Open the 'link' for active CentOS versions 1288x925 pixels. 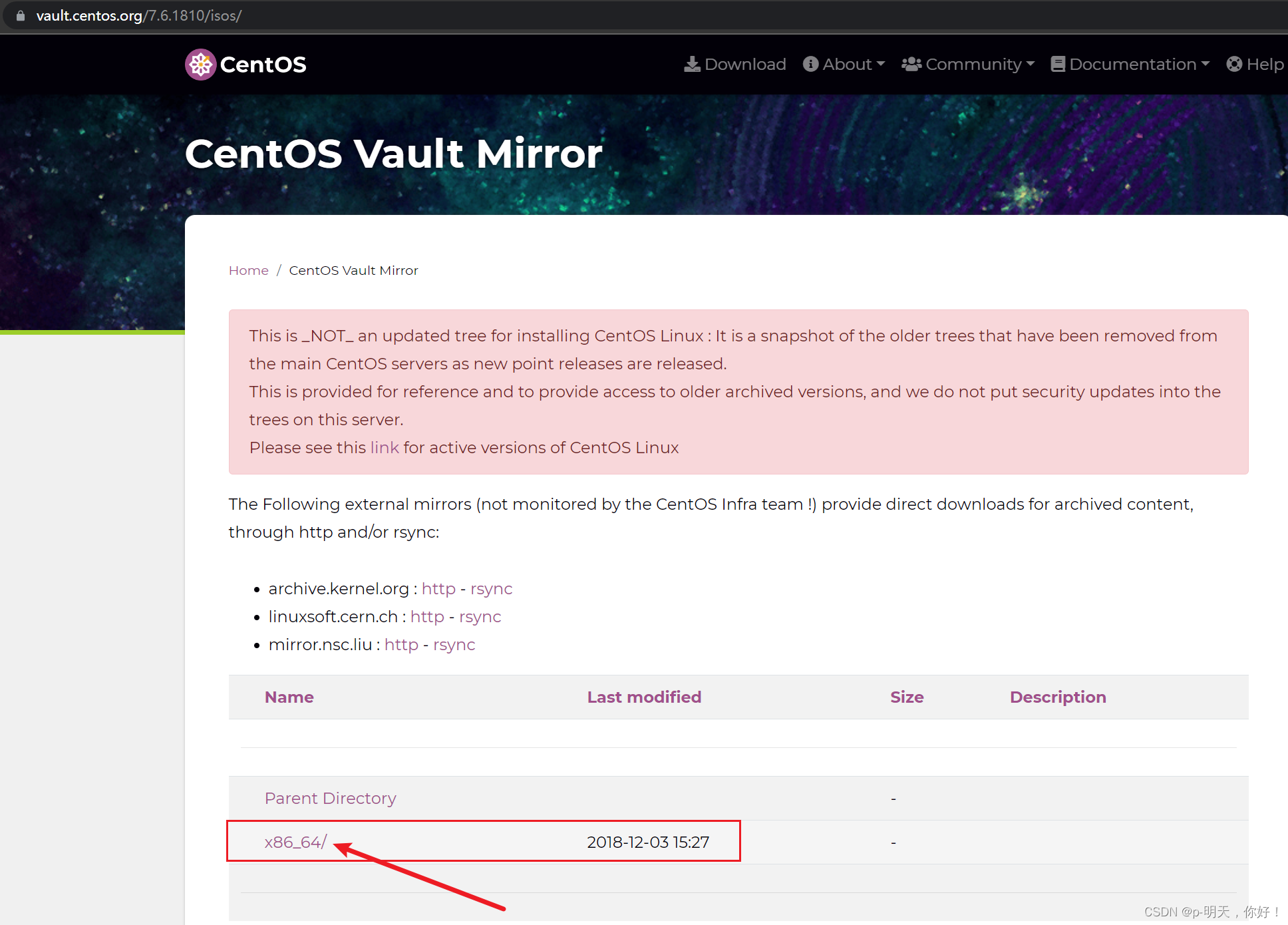(385, 447)
